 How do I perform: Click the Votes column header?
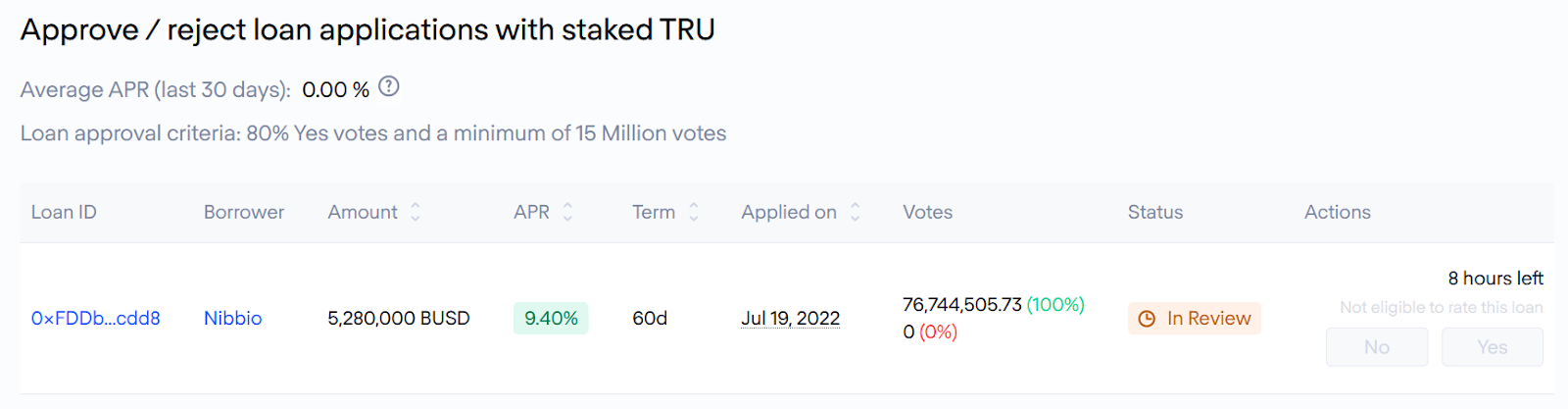(x=928, y=212)
